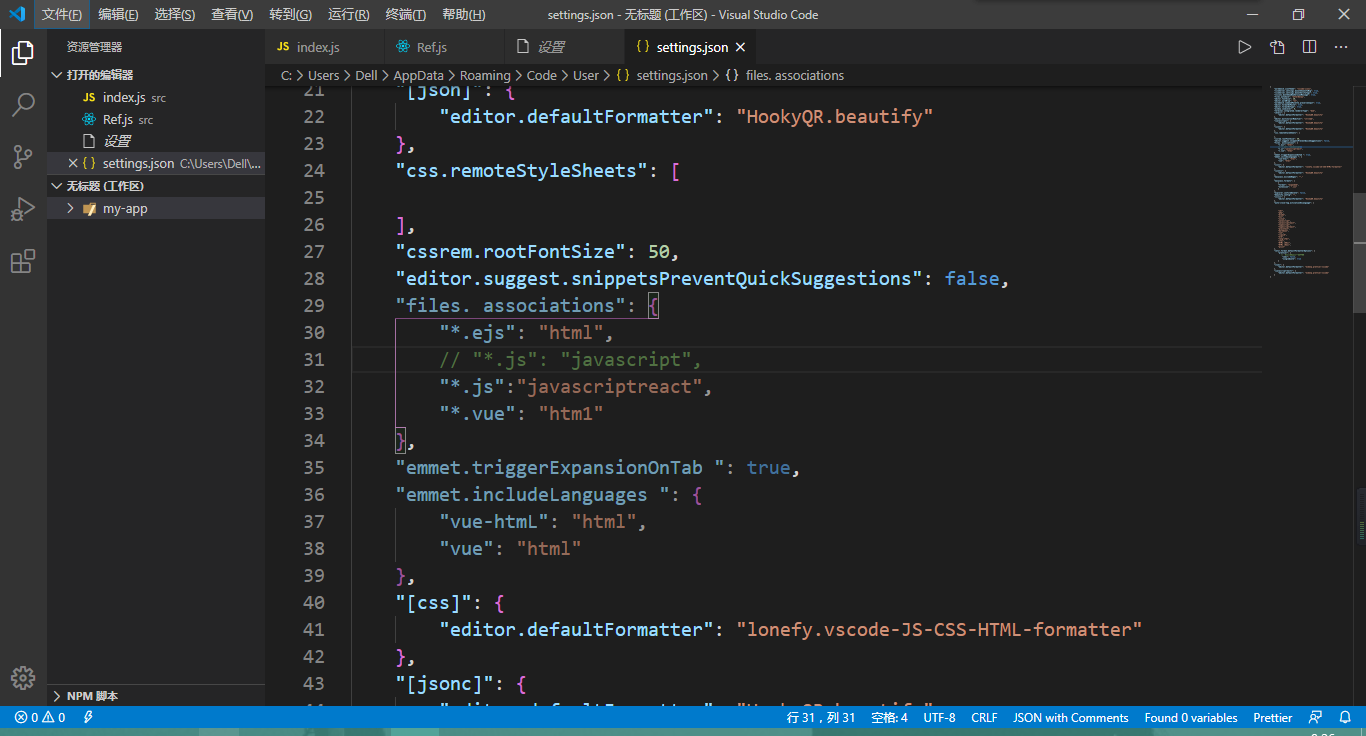Click the cursor position 行 31, 列 31
Image resolution: width=1366 pixels, height=736 pixels.
point(821,718)
